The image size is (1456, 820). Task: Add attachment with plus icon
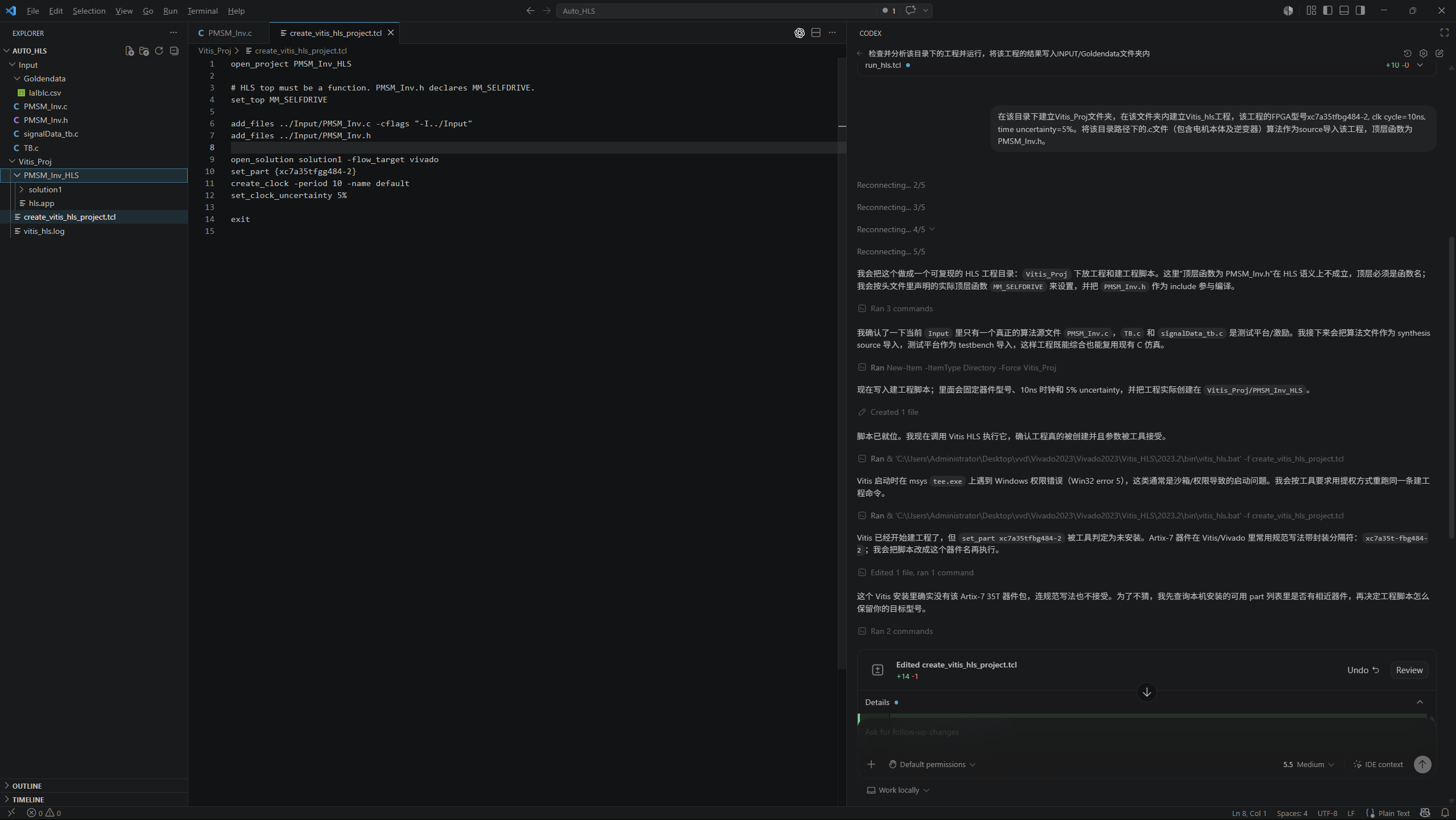click(x=871, y=764)
